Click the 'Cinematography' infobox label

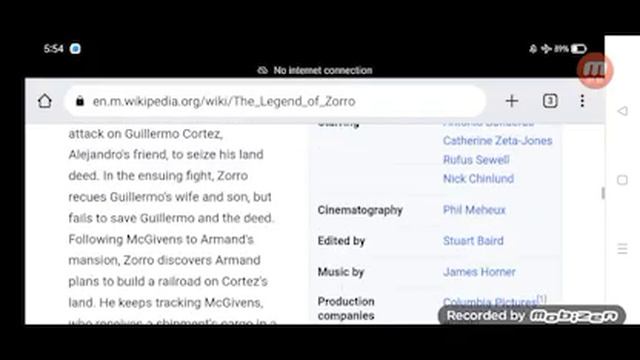[360, 210]
